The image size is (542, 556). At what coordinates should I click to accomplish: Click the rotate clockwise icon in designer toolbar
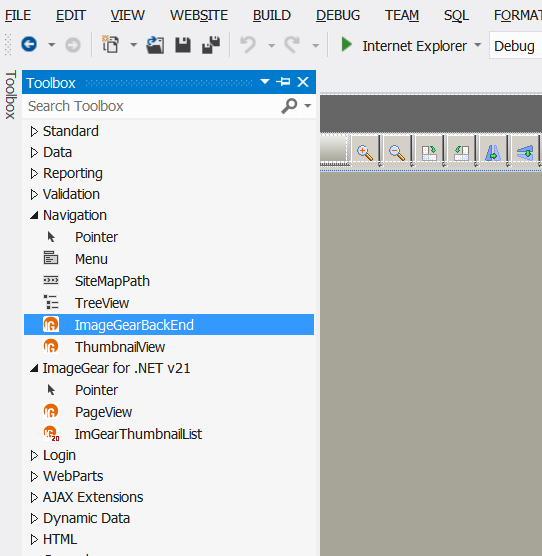coord(429,153)
